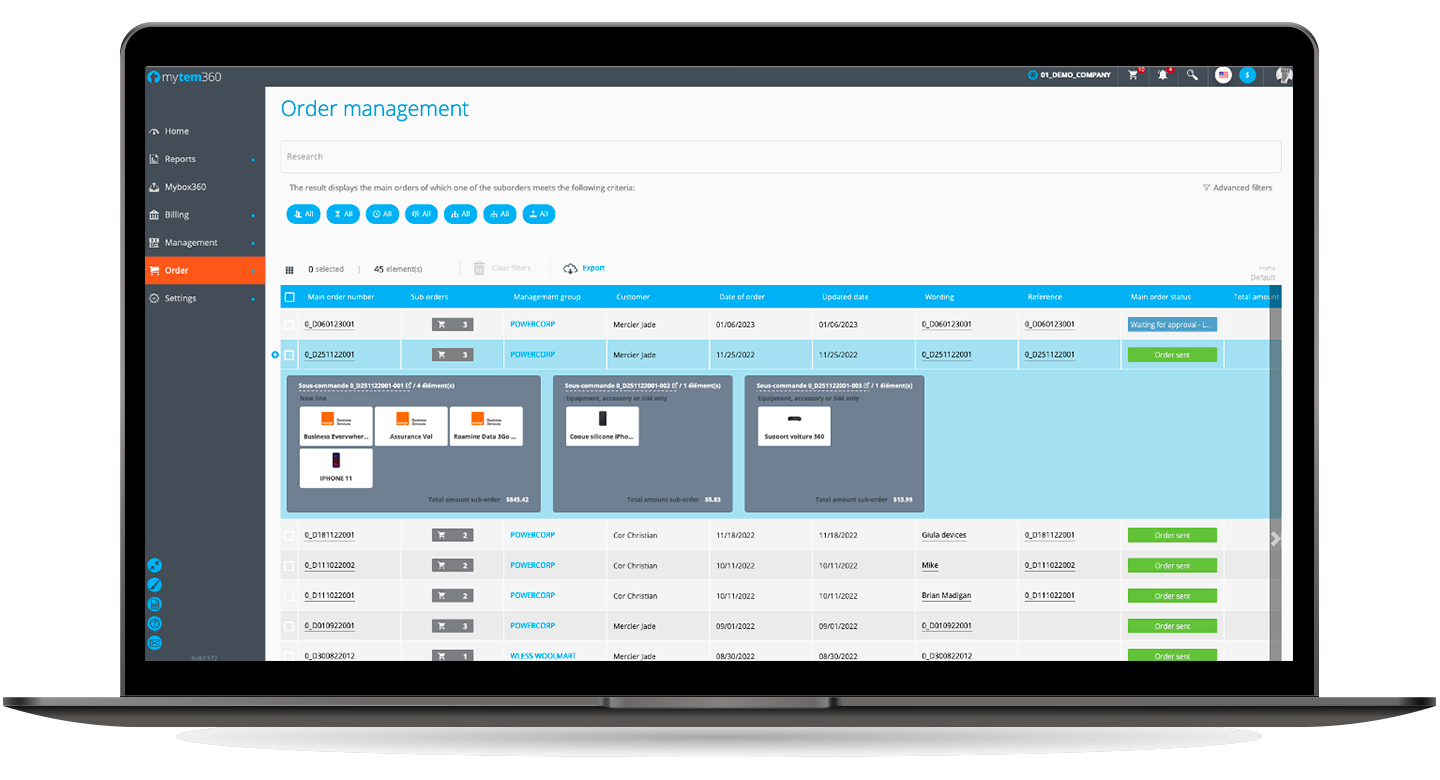Click the dollar currency icon in header
The image size is (1440, 780).
coord(1247,75)
